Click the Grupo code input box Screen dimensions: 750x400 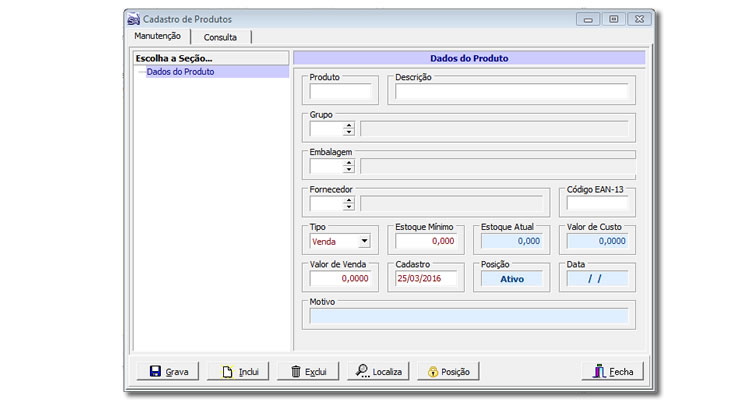pyautogui.click(x=327, y=129)
